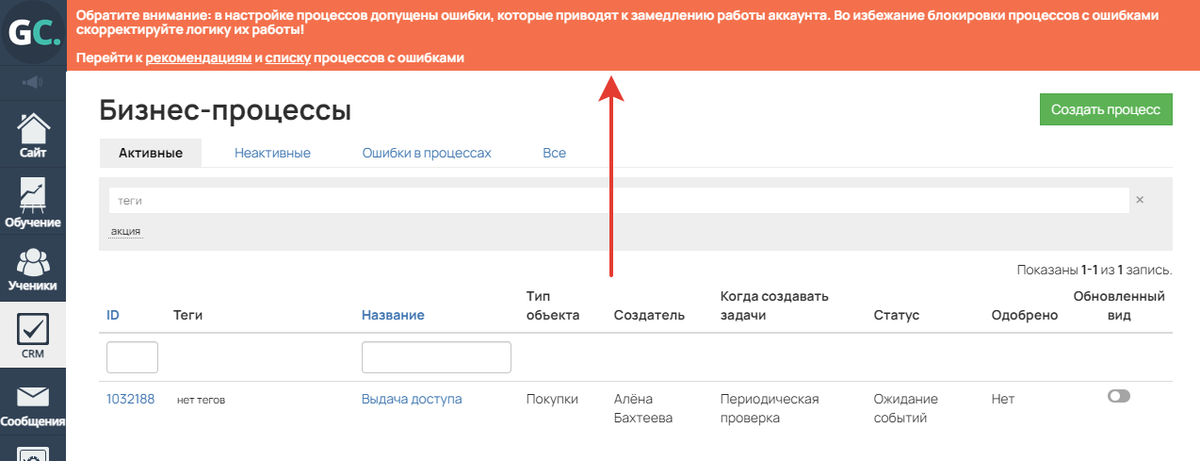Click the Обновленный вид column header
1200x461 pixels.
point(1119,306)
